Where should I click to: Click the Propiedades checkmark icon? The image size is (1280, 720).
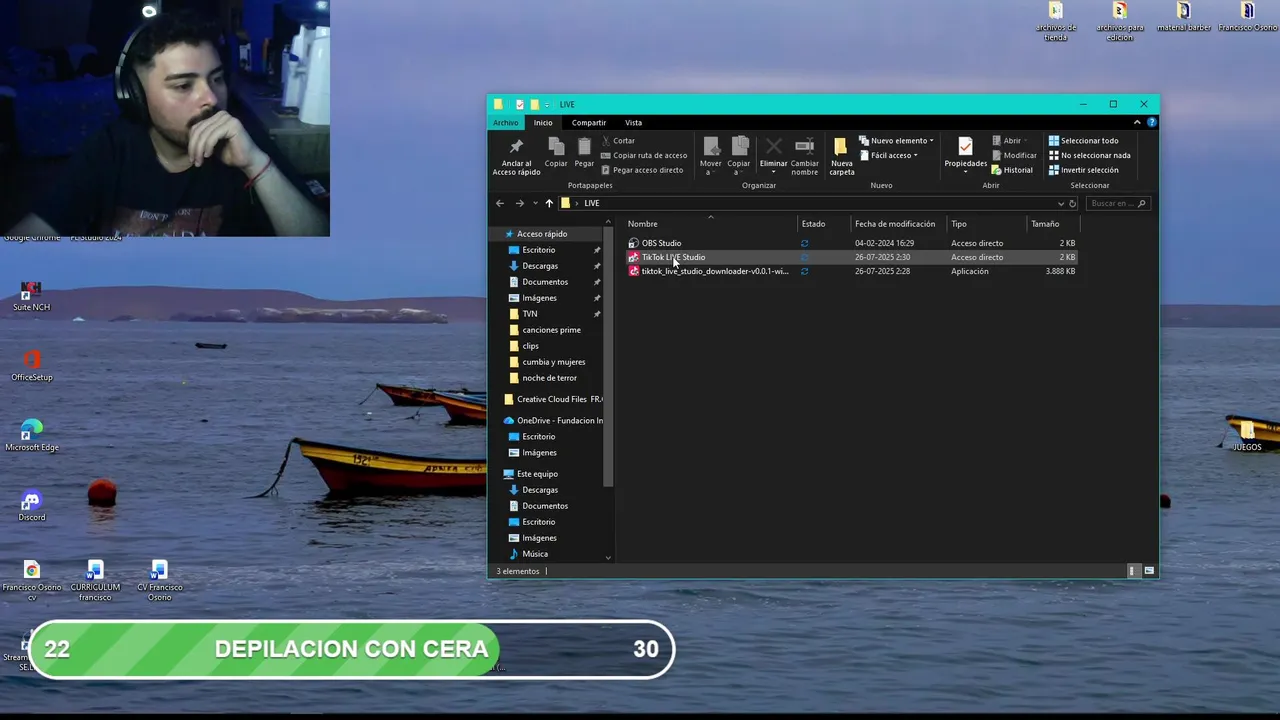coord(965,147)
